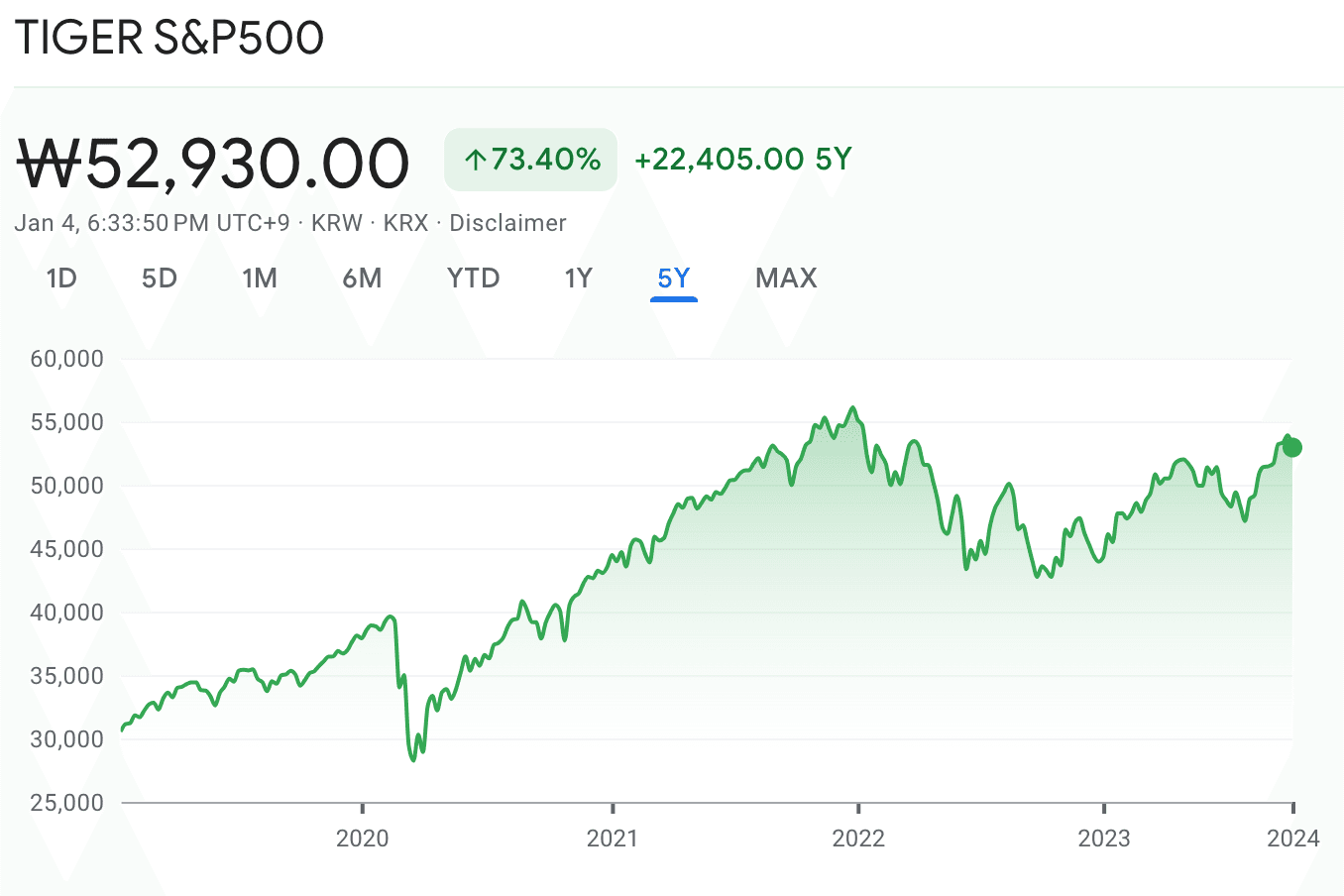Viewport: 1344px width, 896px height.
Task: Click the +22,405.00 5Y change text
Action: [x=743, y=160]
